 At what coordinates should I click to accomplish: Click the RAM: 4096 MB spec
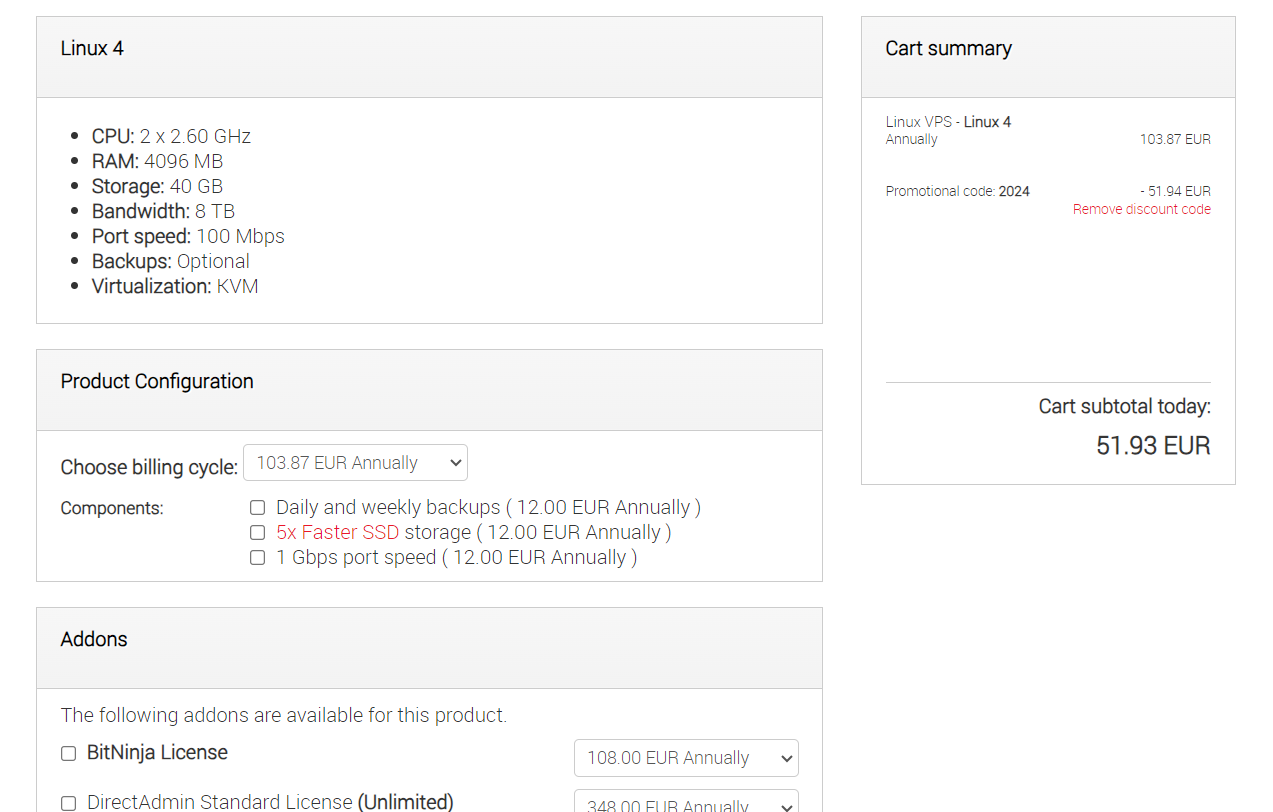click(x=157, y=161)
